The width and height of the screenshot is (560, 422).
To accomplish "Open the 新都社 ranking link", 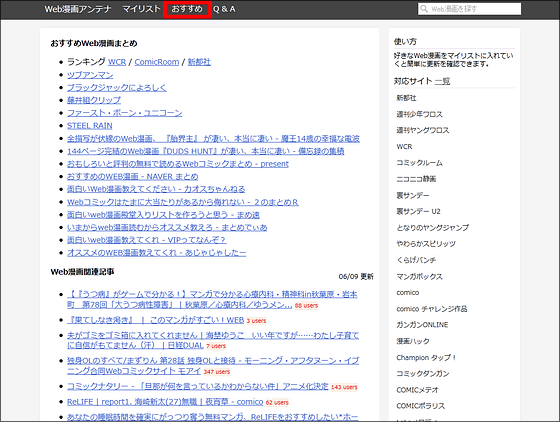I will coord(199,62).
